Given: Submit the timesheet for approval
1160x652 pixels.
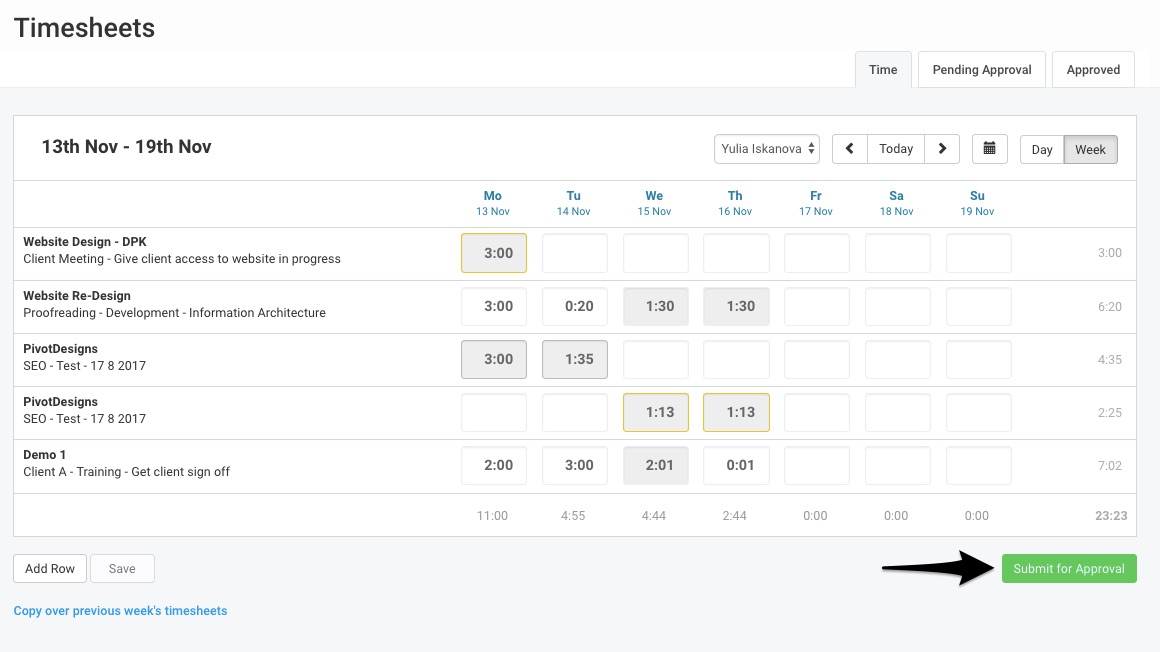Looking at the screenshot, I should point(1069,568).
